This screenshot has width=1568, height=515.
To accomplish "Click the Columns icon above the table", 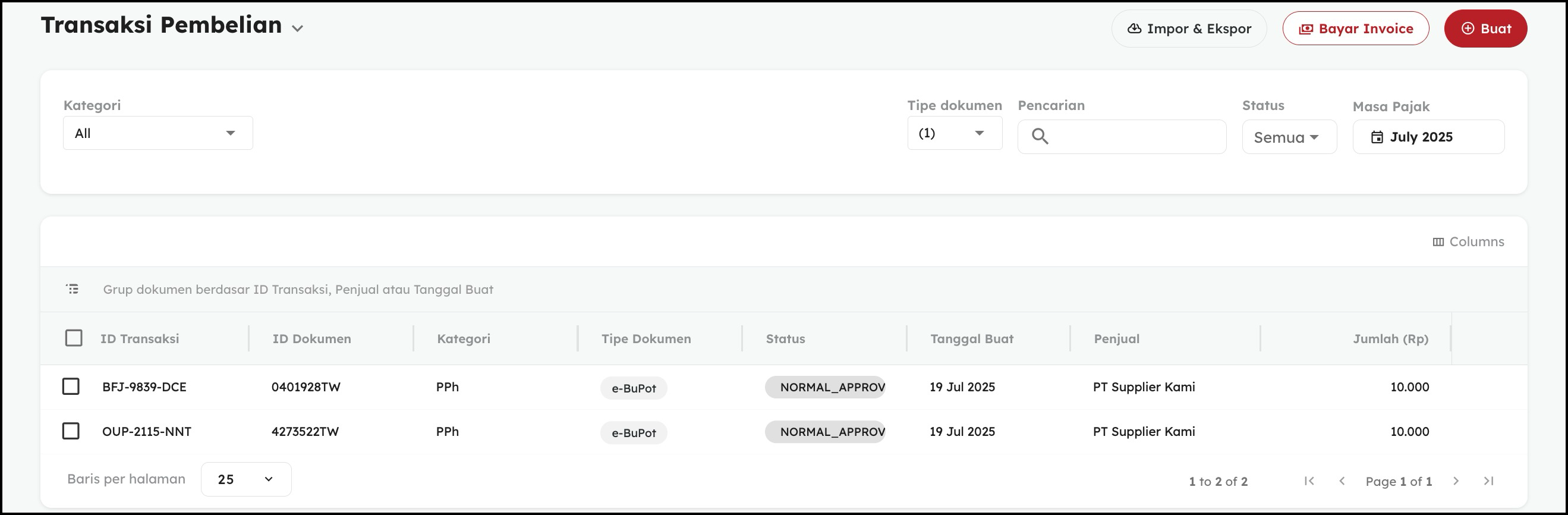I will [1438, 242].
